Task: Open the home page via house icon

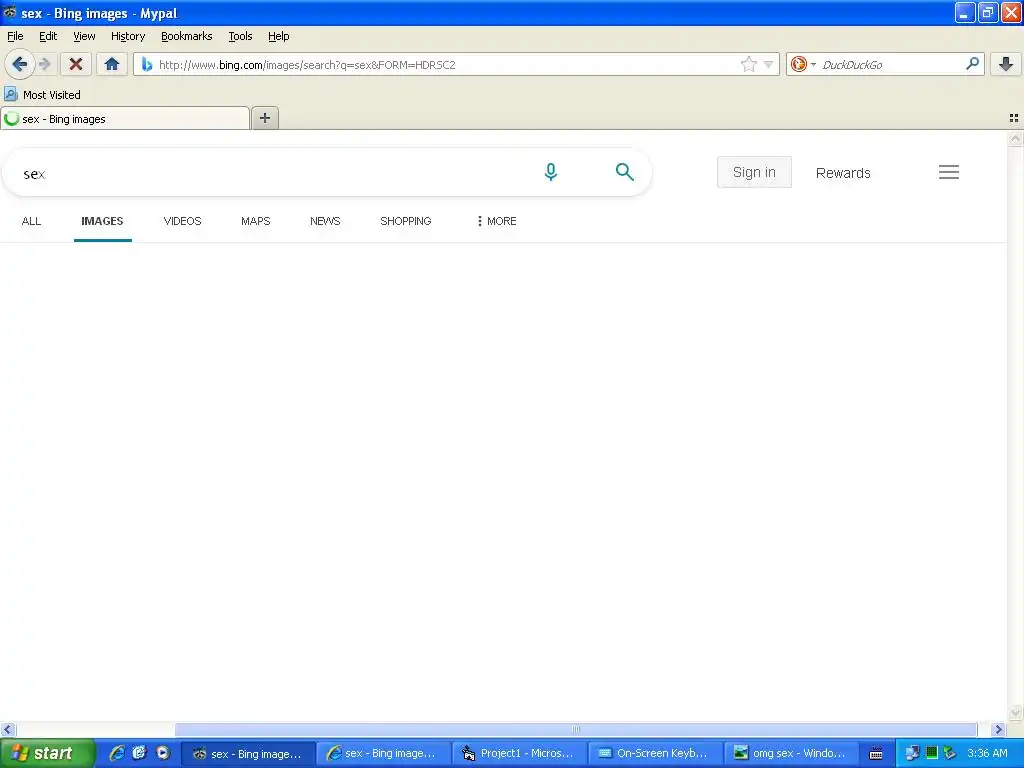Action: pos(112,64)
